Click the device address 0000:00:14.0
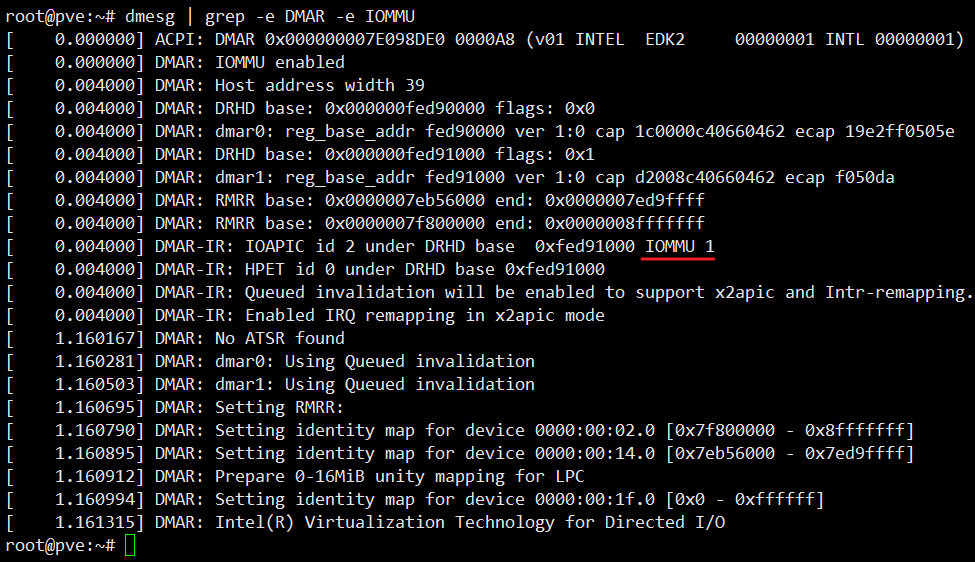This screenshot has height=562, width=975. point(594,453)
